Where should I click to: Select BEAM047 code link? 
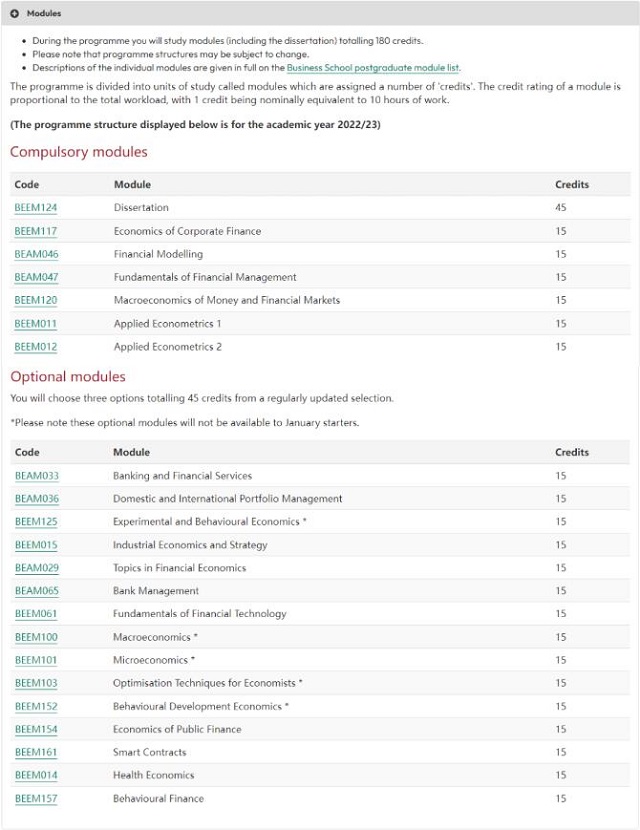click(x=36, y=277)
